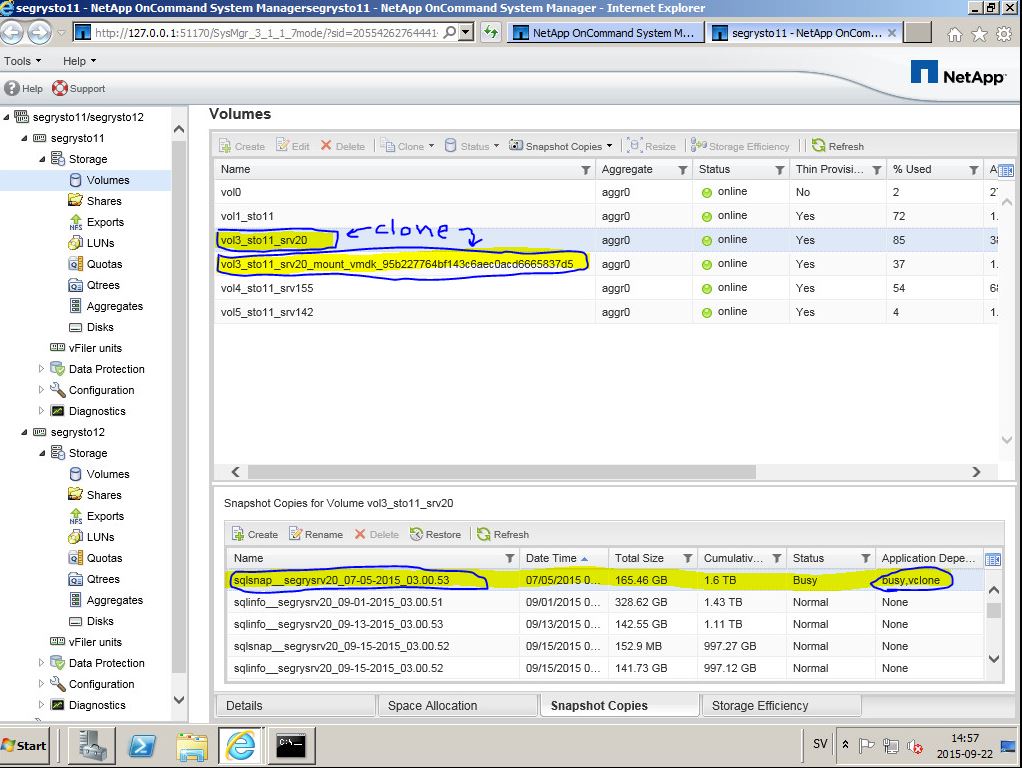Click the browser address bar

pyautogui.click(x=266, y=32)
